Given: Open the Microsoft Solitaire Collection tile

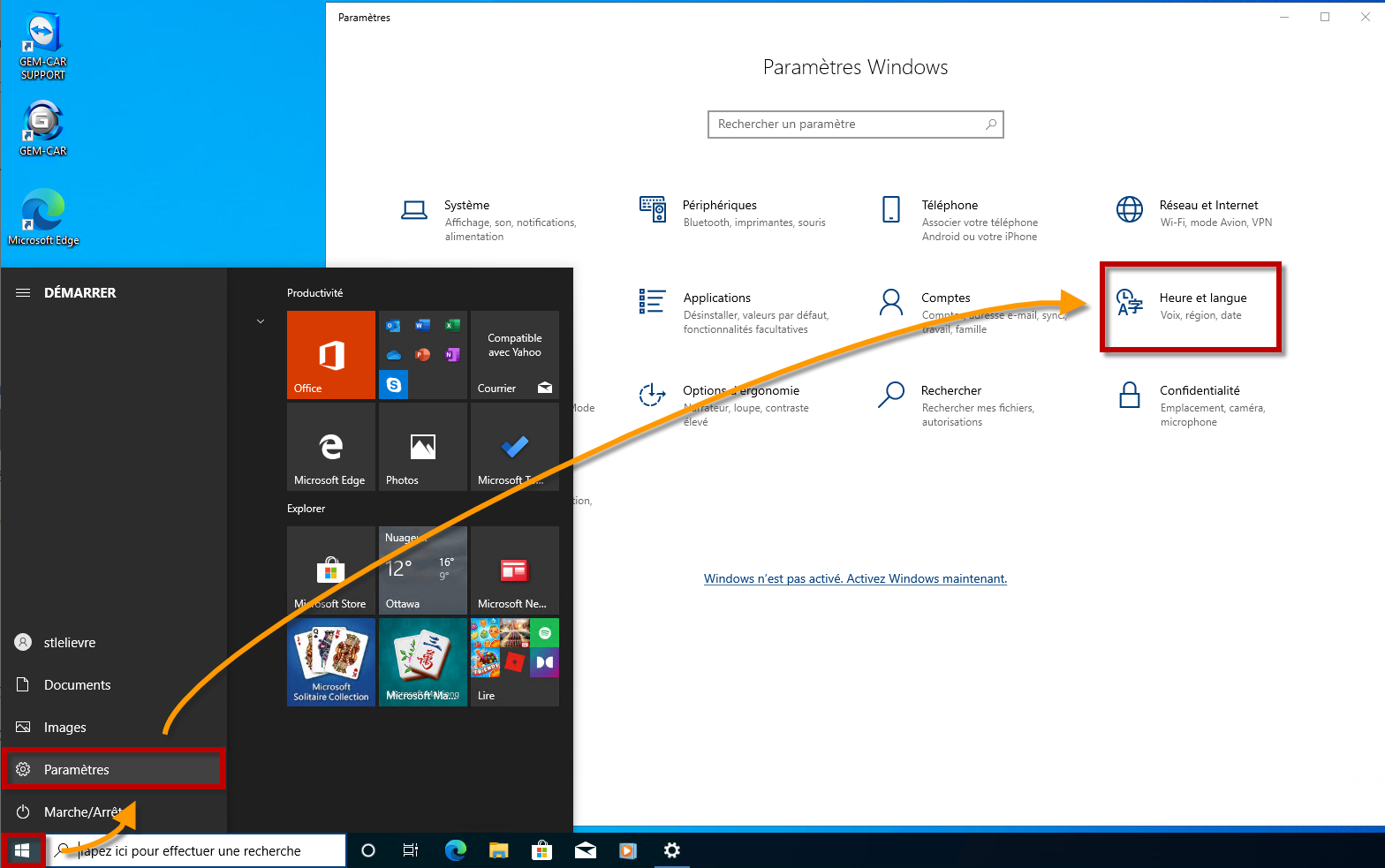Looking at the screenshot, I should coord(331,662).
